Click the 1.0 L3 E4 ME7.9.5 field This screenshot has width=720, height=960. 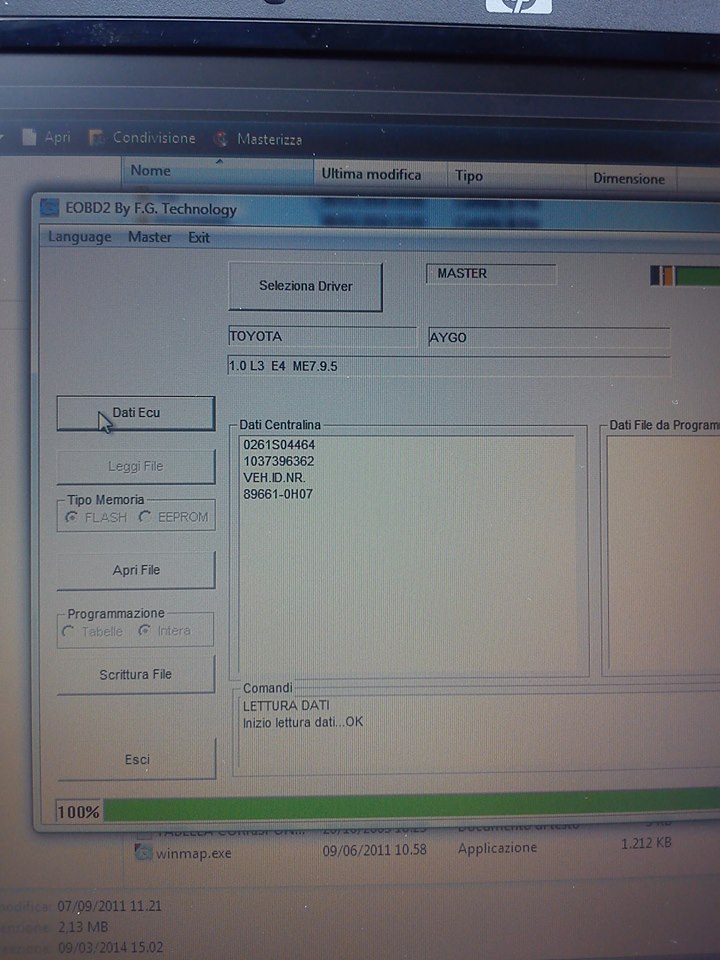tap(449, 366)
